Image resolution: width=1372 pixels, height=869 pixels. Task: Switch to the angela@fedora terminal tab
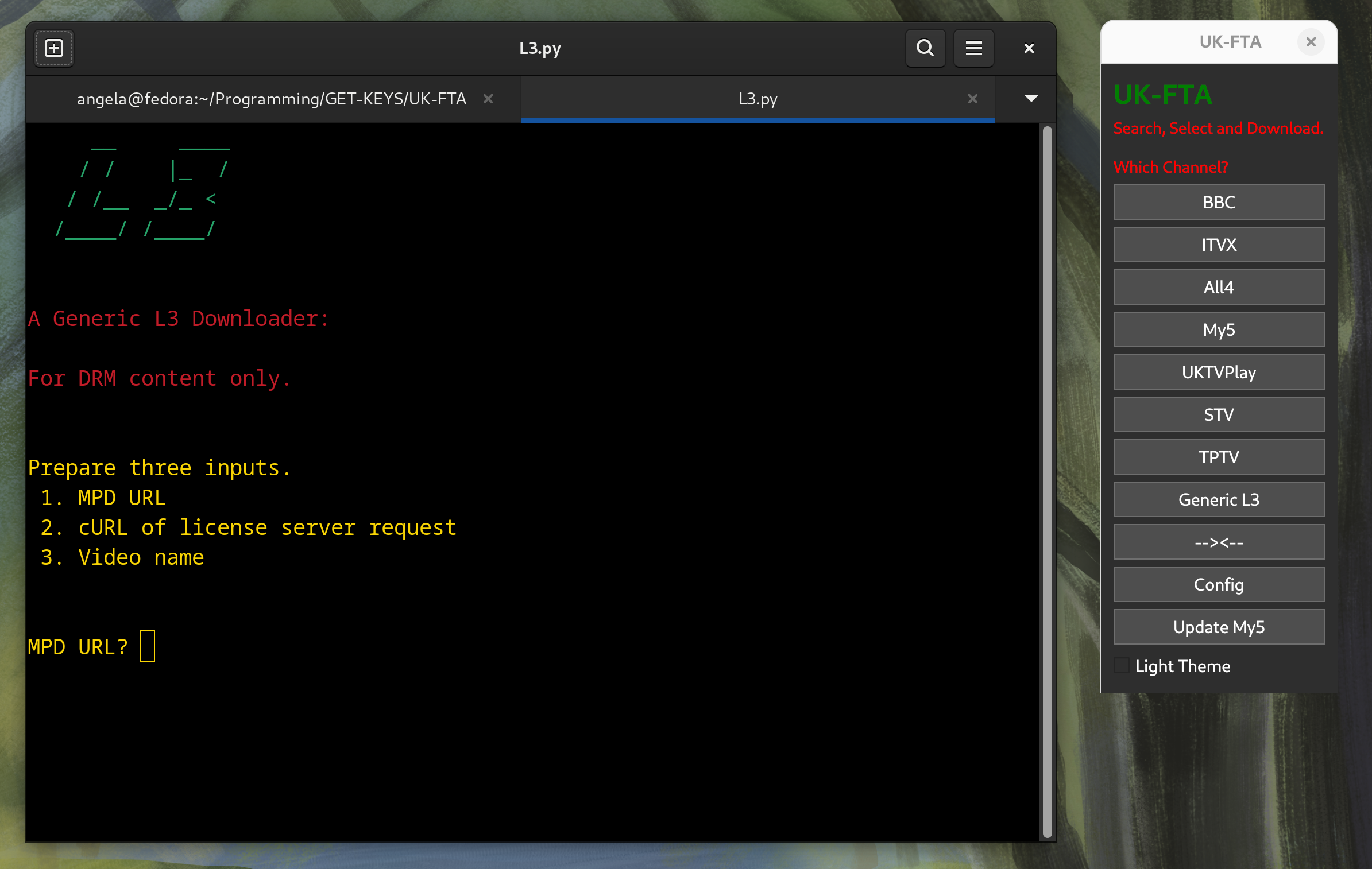coord(271,99)
